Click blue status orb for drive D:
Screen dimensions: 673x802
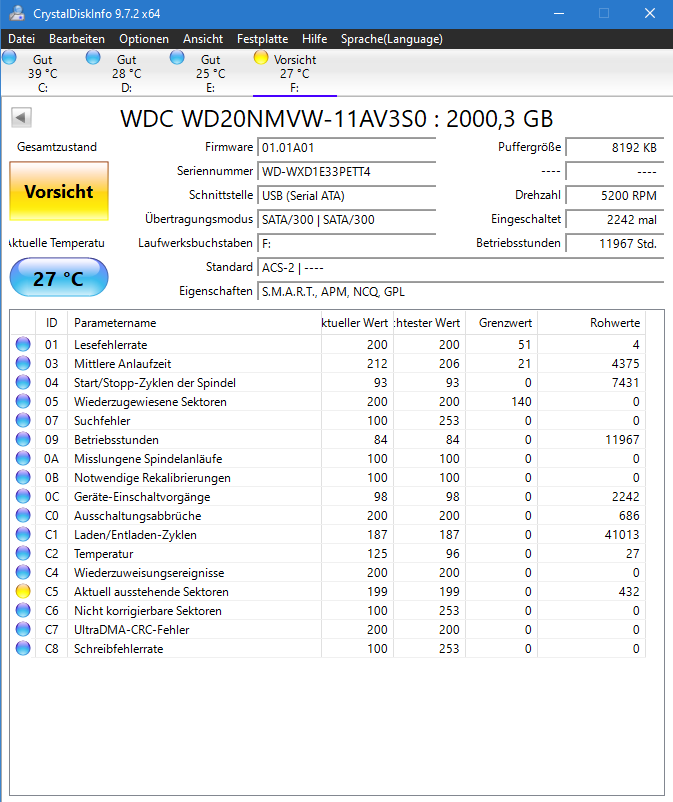pyautogui.click(x=93, y=57)
